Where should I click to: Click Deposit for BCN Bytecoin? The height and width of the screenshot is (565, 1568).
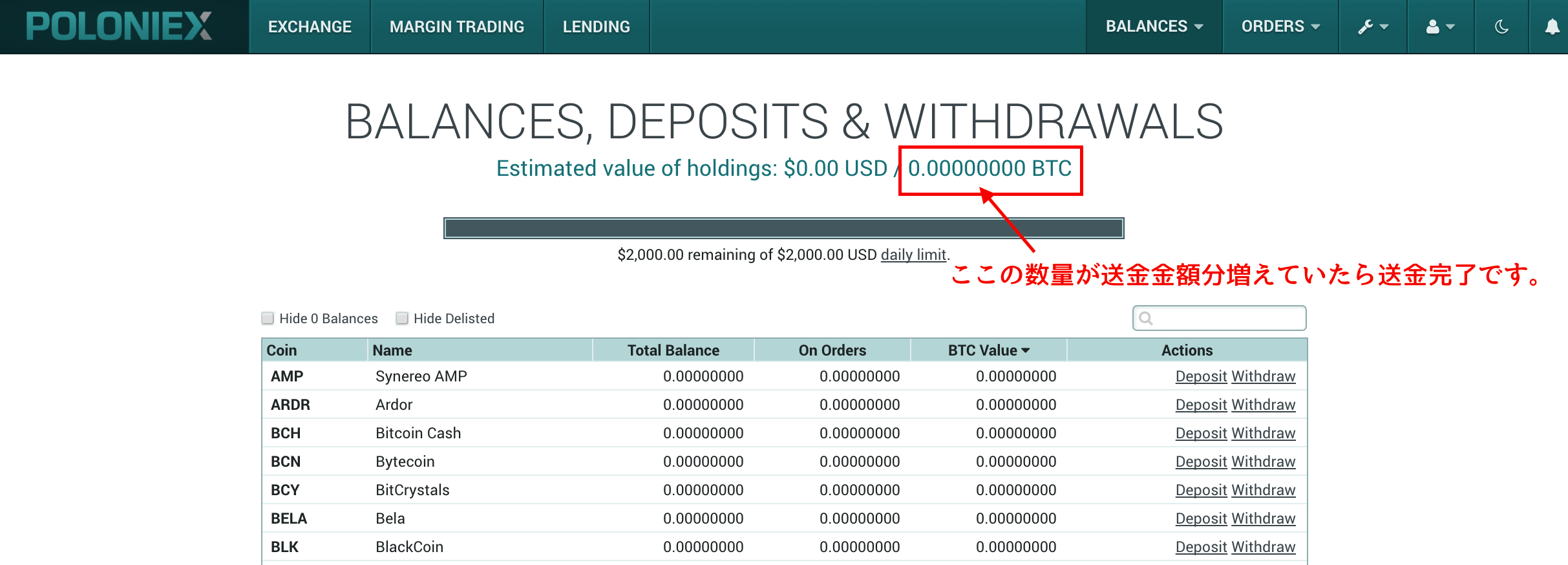[x=1201, y=462]
